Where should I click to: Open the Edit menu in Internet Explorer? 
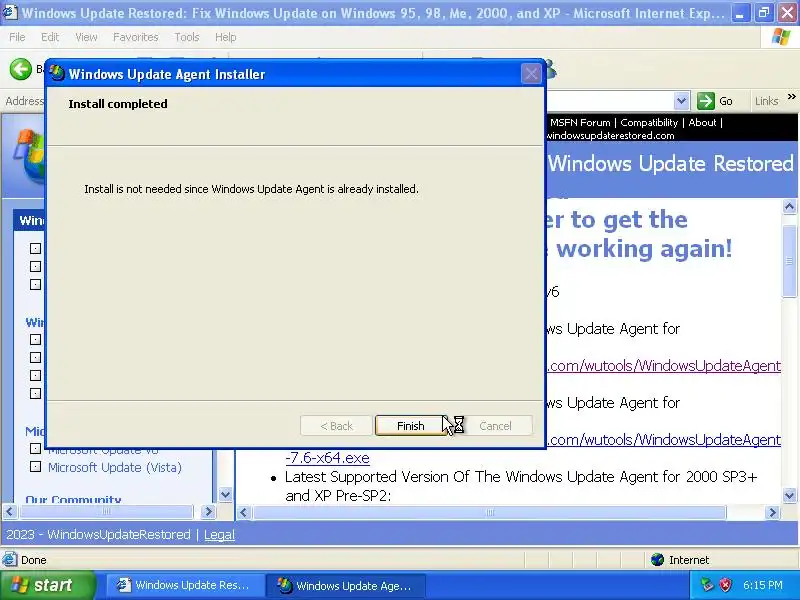(50, 37)
